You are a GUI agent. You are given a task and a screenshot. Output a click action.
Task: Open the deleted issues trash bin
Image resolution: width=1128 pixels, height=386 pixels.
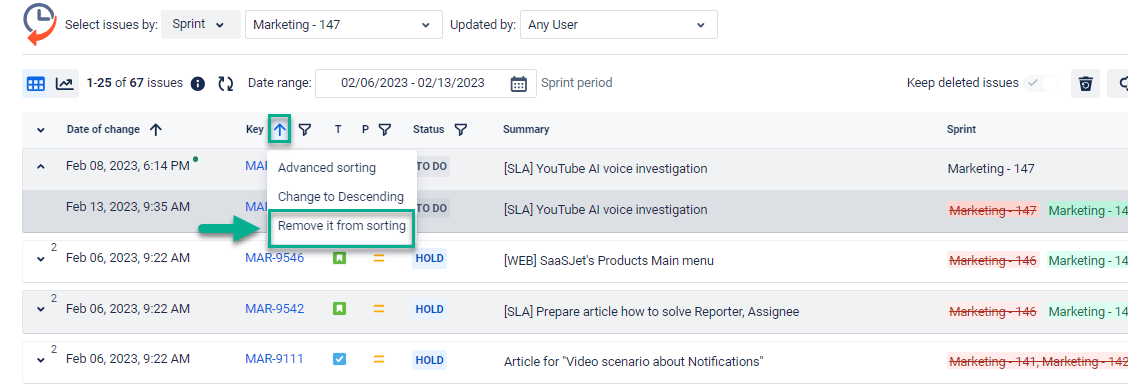1086,84
